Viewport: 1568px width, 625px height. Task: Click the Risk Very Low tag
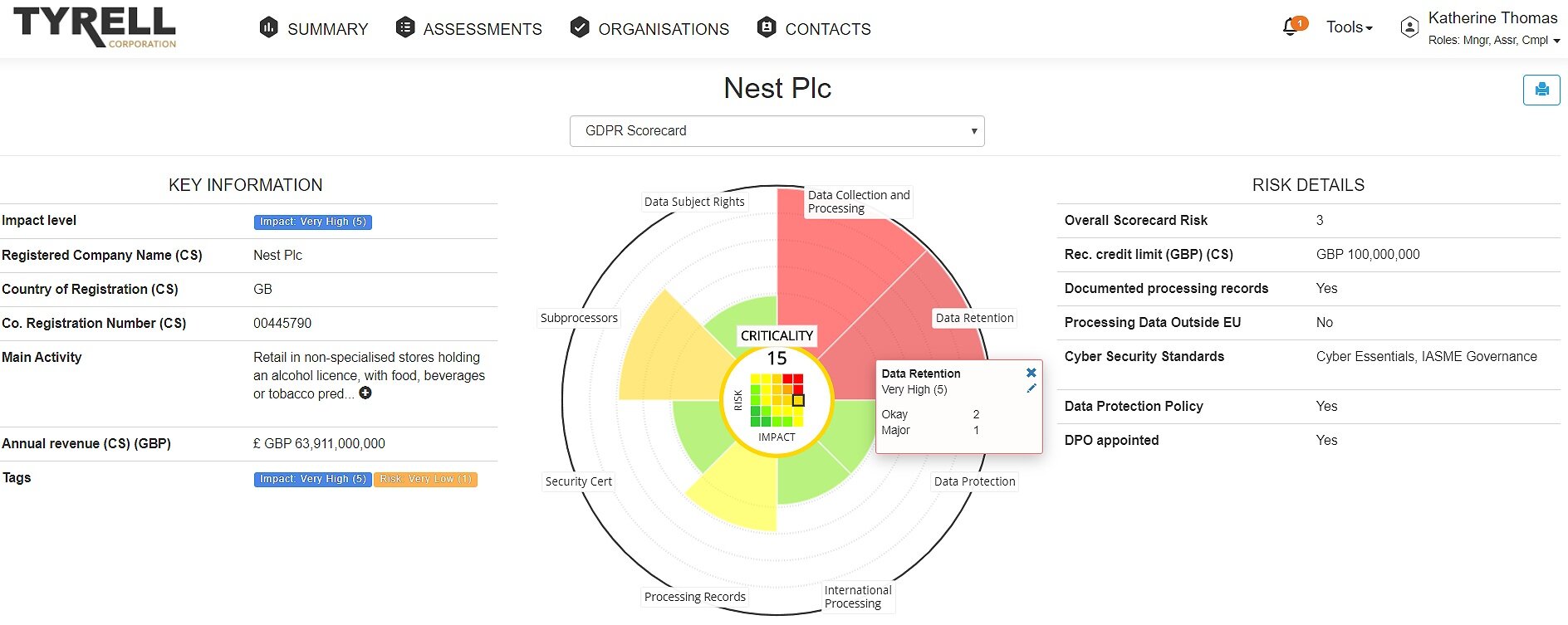tap(425, 479)
